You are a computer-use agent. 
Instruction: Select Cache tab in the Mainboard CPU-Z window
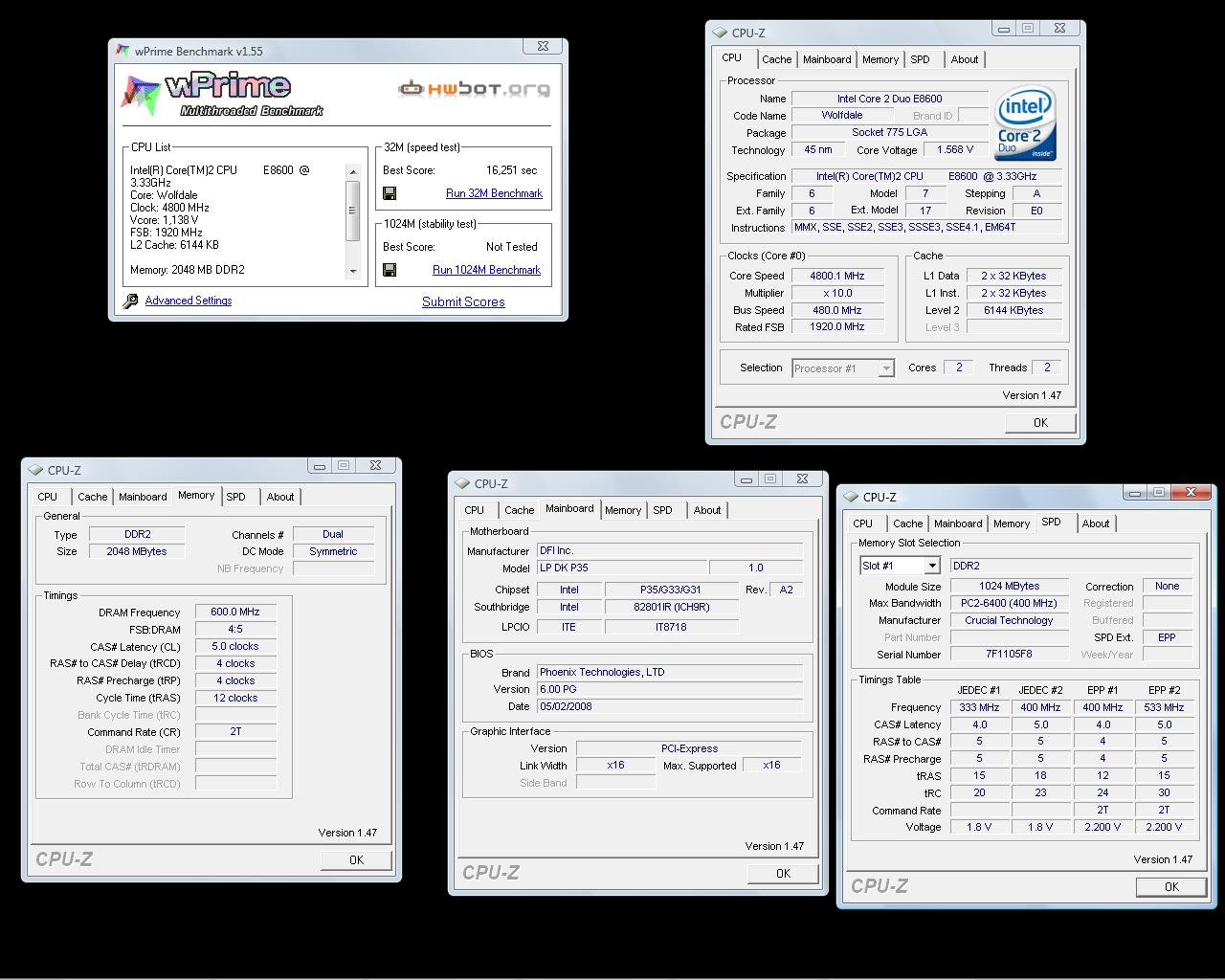[x=520, y=510]
